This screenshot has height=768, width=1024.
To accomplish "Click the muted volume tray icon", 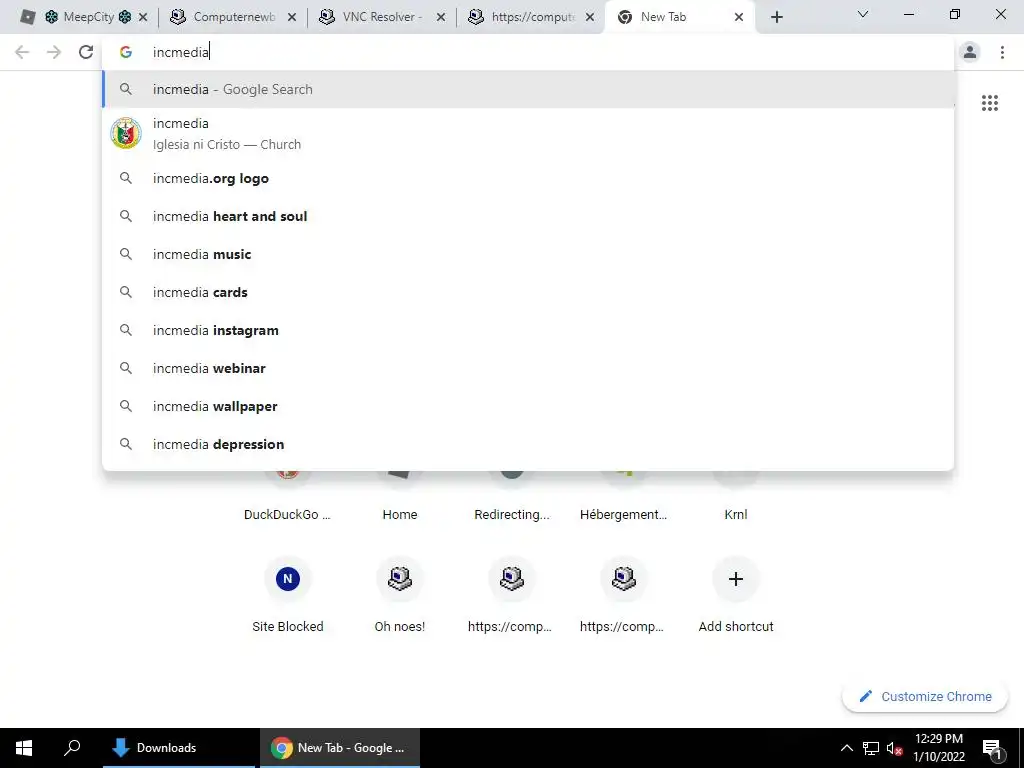I will point(894,748).
